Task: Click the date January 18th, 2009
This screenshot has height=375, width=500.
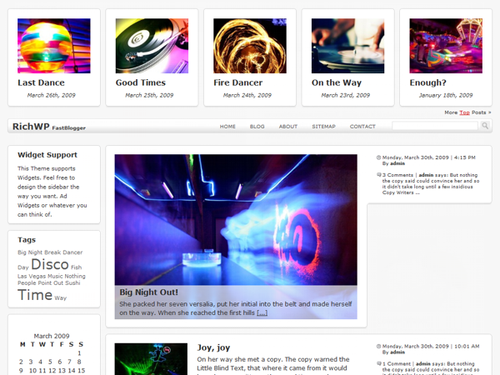Action: pyautogui.click(x=446, y=95)
